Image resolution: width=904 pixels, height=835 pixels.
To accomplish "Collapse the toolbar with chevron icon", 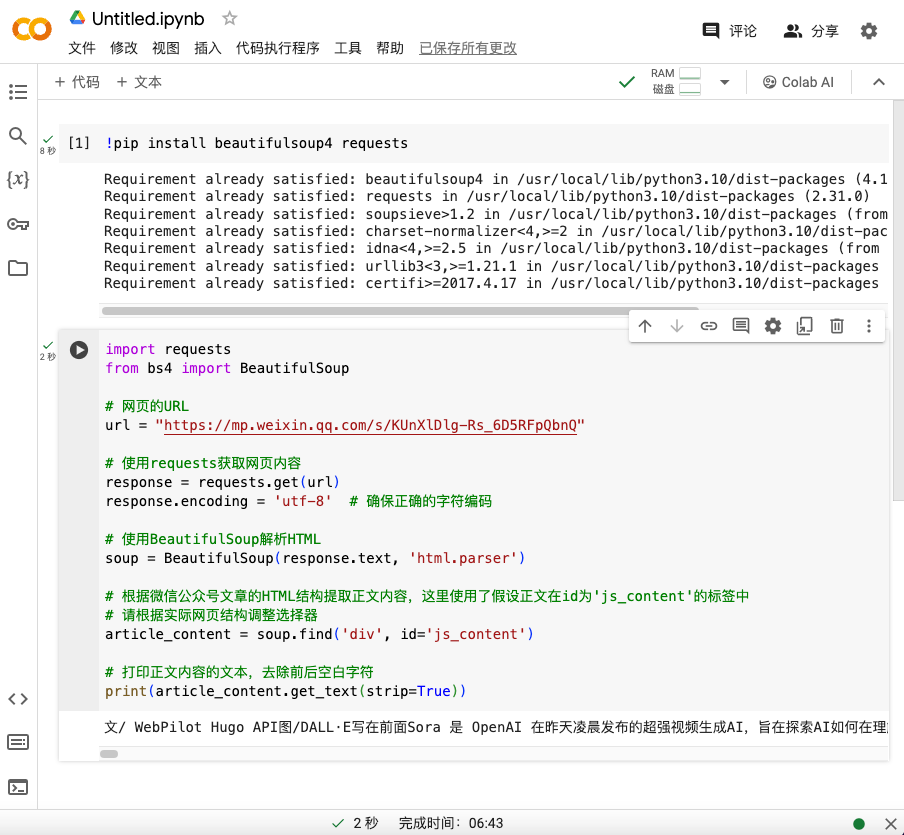I will 878,81.
